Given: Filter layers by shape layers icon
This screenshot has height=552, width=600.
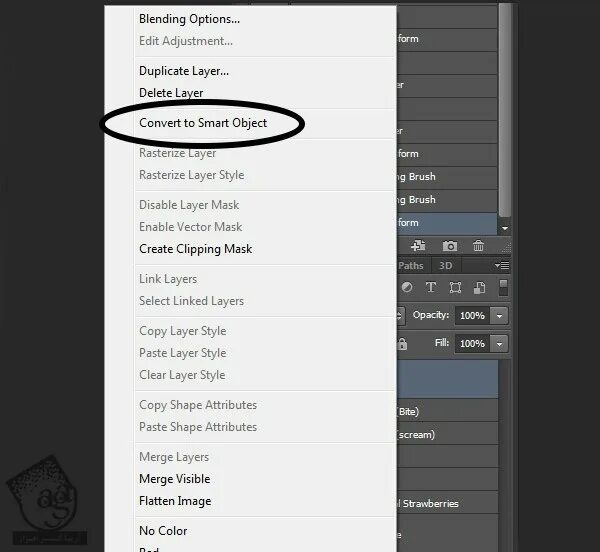Looking at the screenshot, I should click(455, 287).
